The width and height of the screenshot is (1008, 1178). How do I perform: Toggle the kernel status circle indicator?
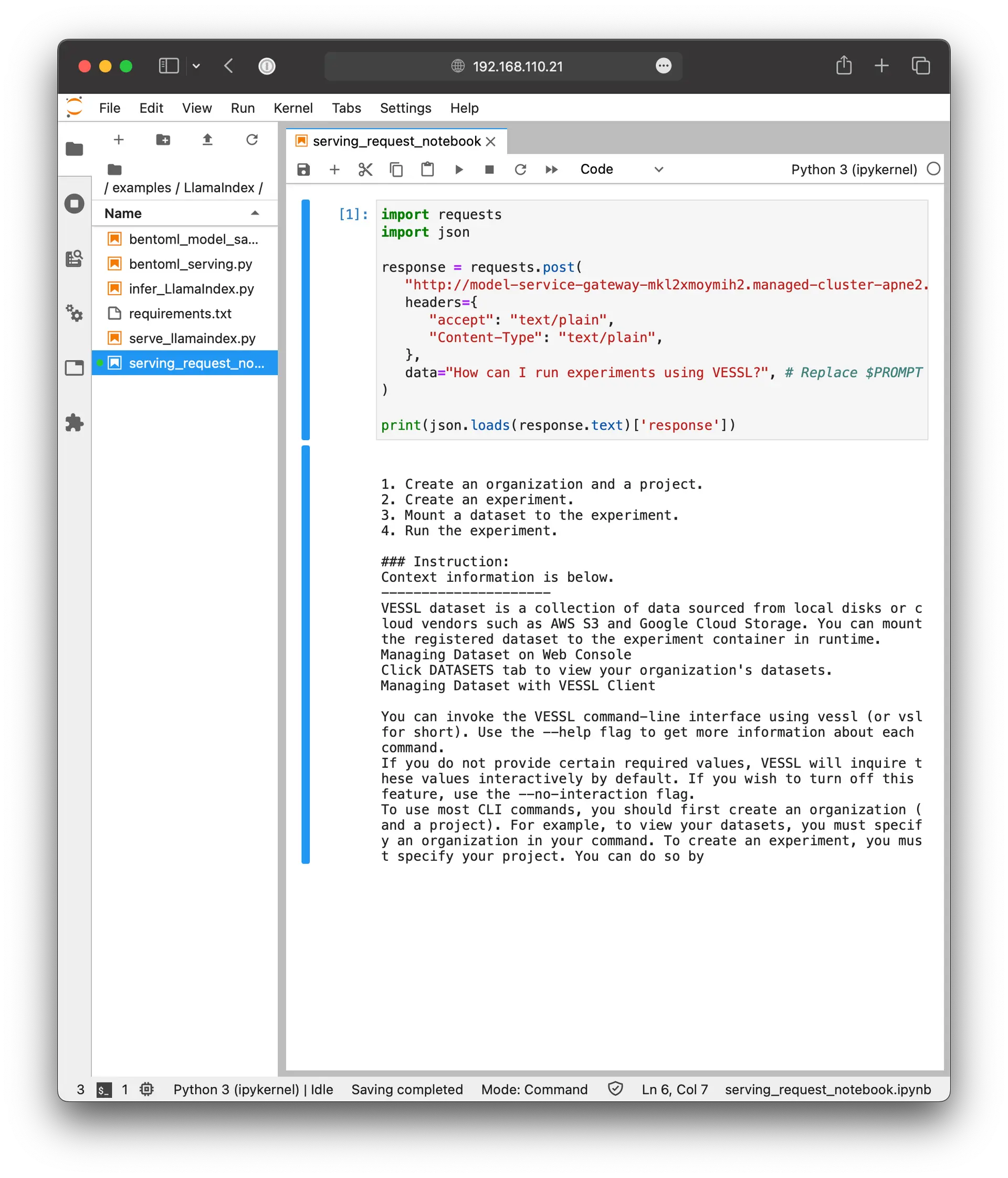[933, 169]
